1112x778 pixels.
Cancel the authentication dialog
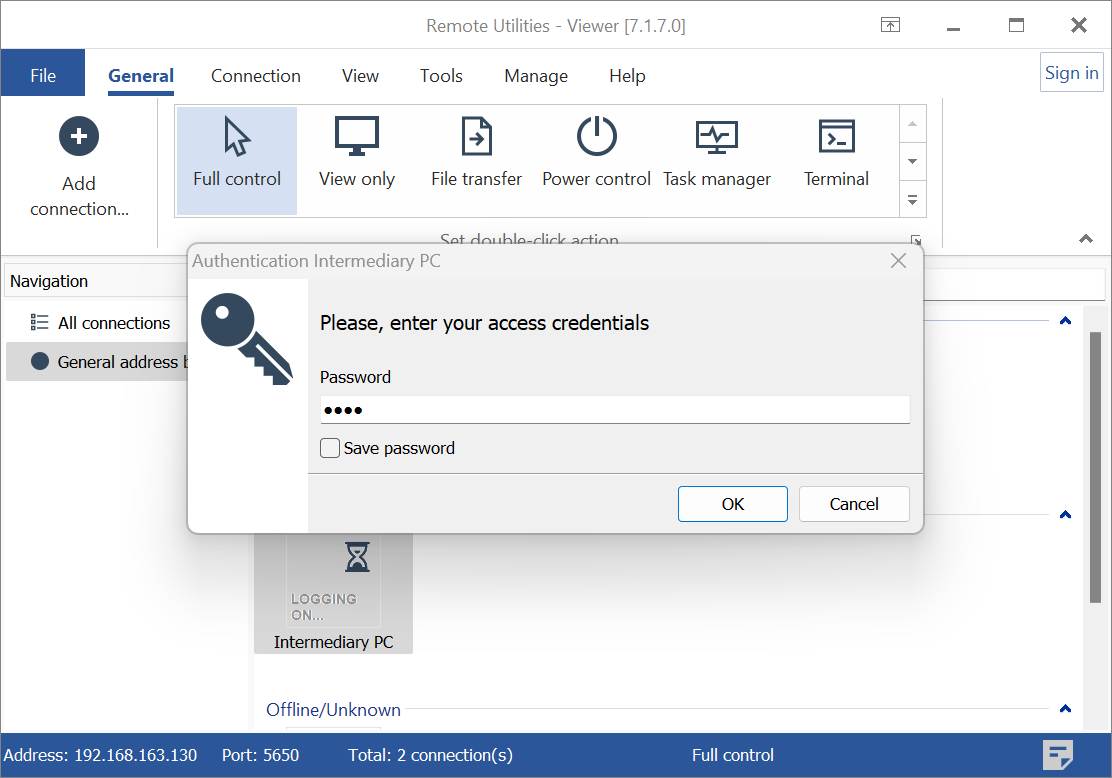(854, 504)
